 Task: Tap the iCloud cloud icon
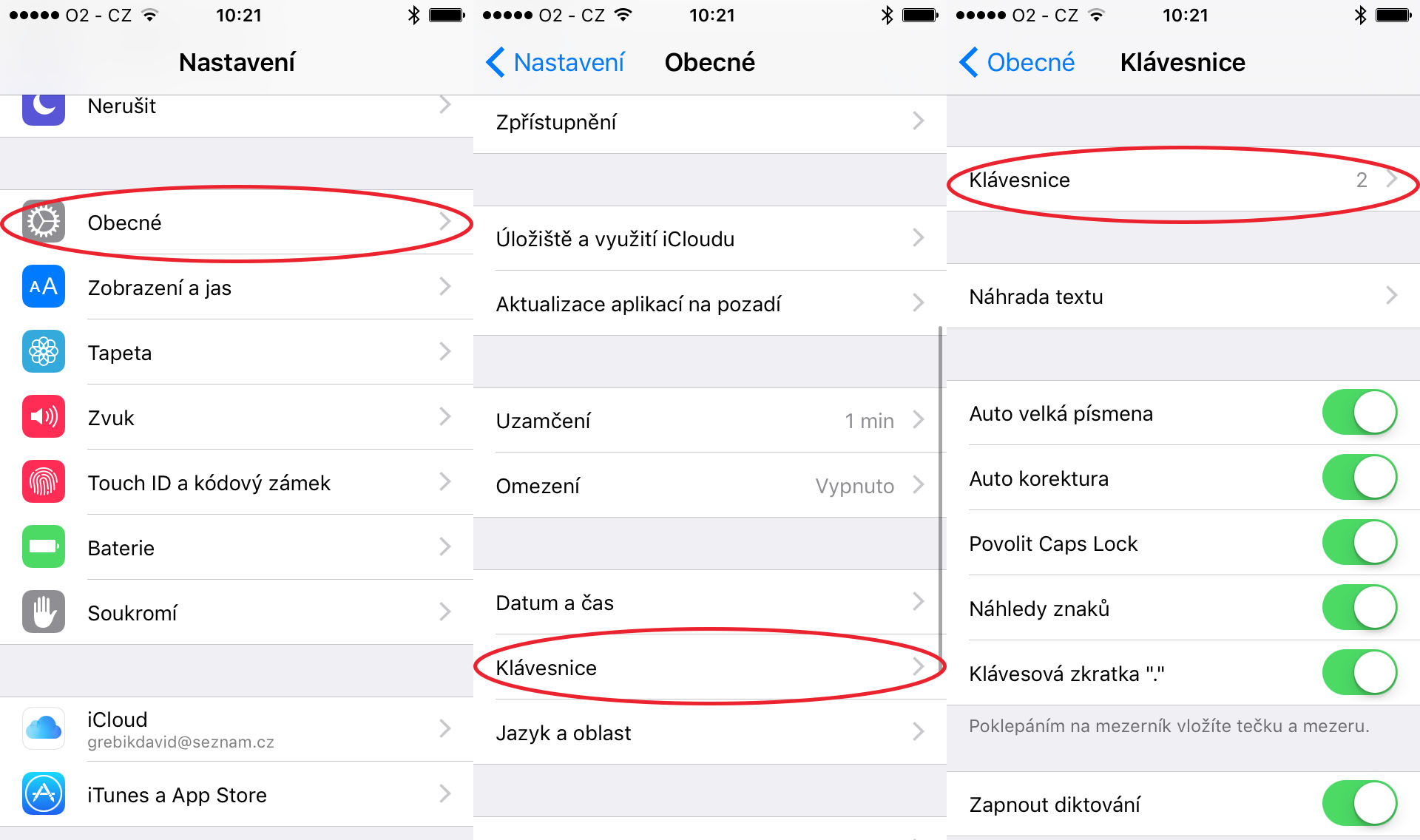[44, 729]
